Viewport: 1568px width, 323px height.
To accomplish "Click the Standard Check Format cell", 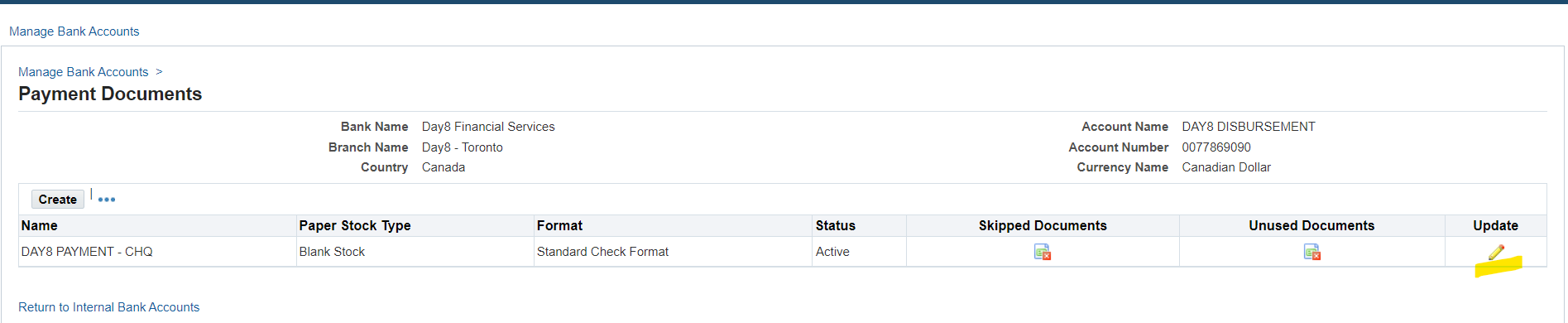I will pyautogui.click(x=602, y=252).
